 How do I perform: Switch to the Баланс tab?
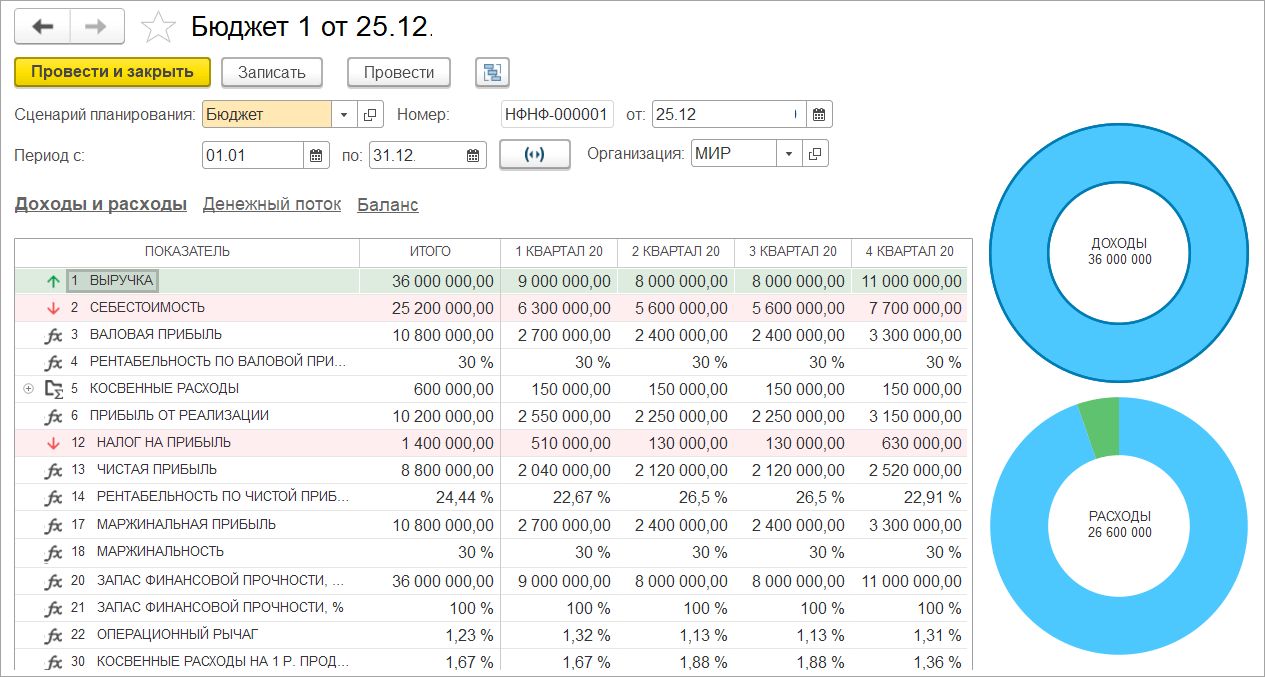coord(387,204)
